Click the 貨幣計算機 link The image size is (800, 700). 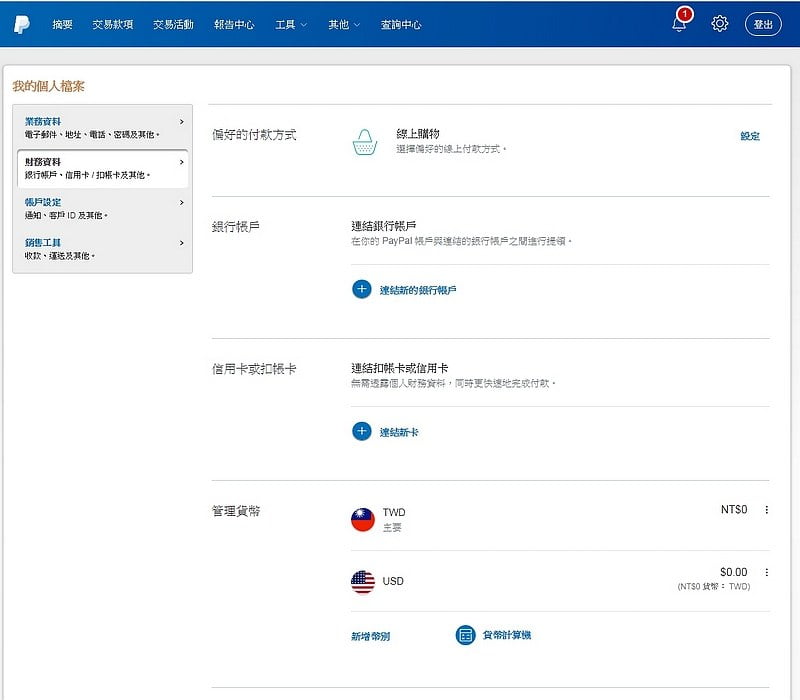pyautogui.click(x=507, y=635)
